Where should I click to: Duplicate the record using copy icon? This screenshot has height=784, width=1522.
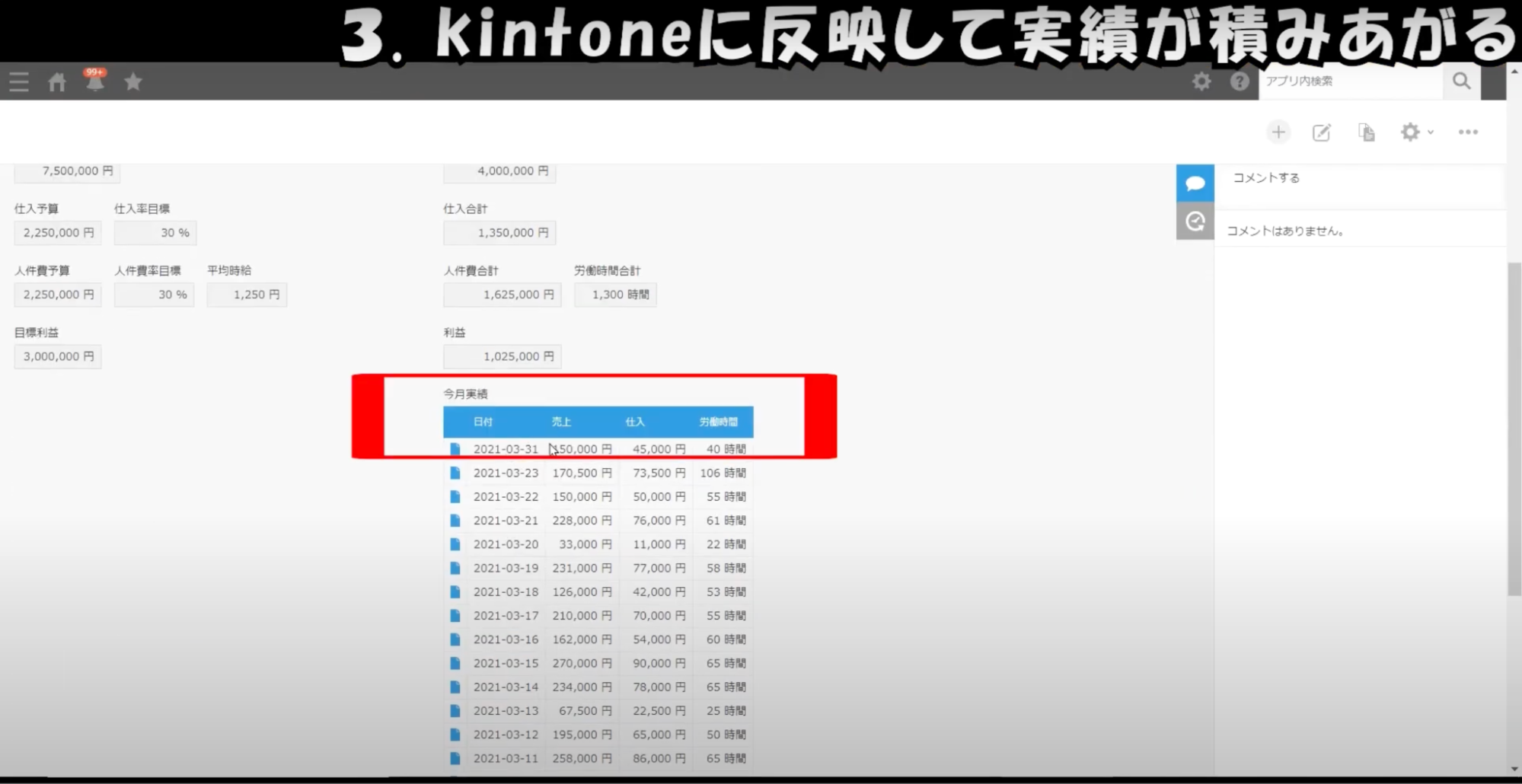click(x=1367, y=132)
